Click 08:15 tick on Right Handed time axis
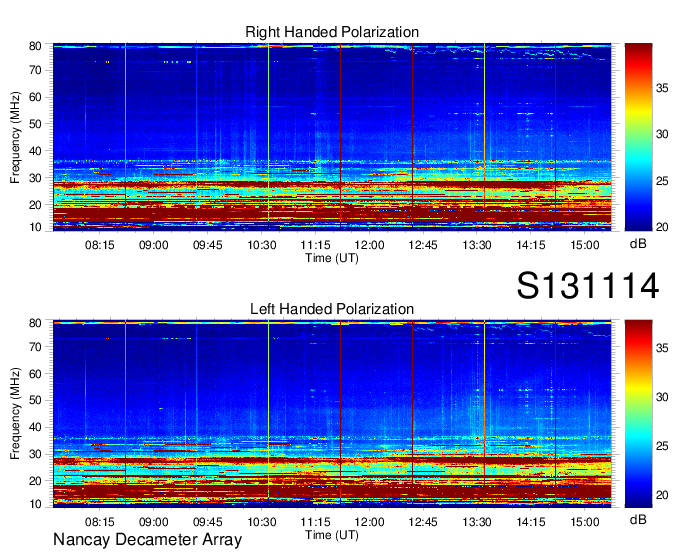 point(100,245)
